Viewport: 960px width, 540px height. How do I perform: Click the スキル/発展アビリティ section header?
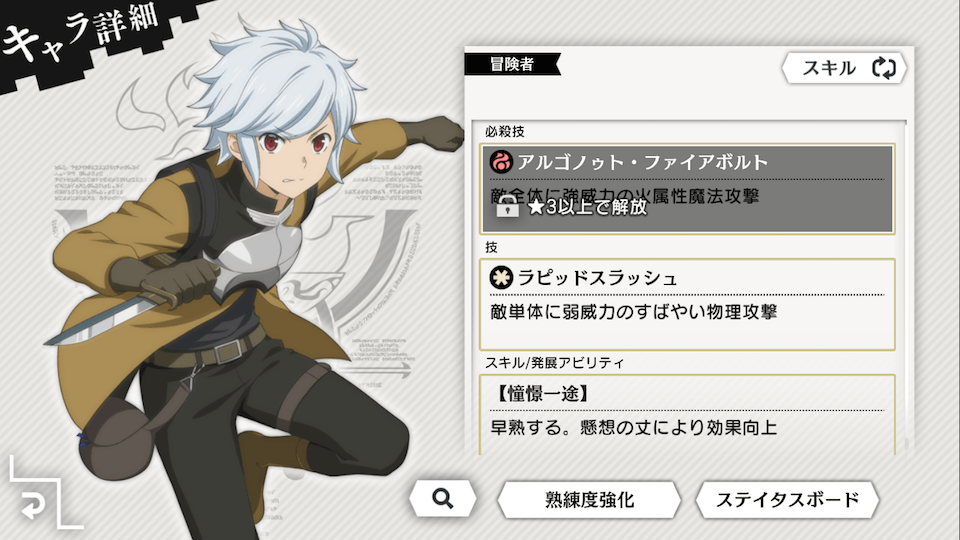[x=554, y=363]
